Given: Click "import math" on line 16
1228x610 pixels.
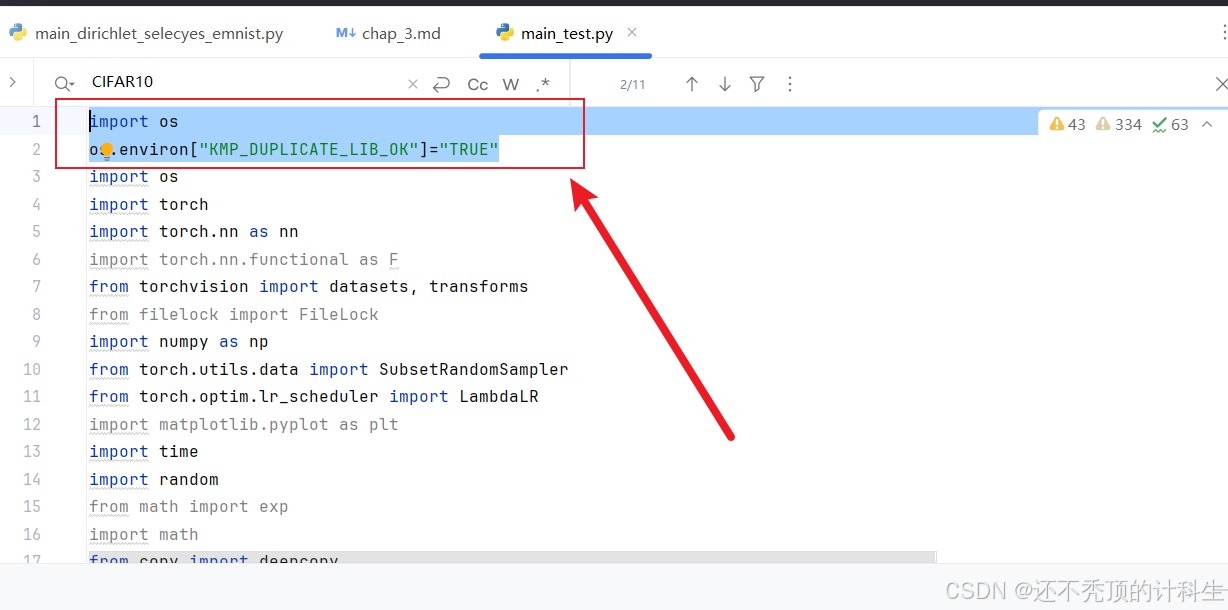Looking at the screenshot, I should (x=144, y=534).
